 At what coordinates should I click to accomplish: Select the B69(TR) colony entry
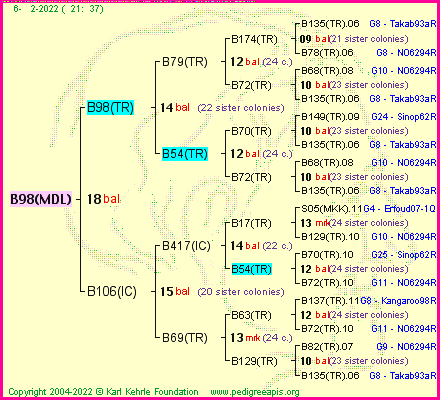pos(185,338)
